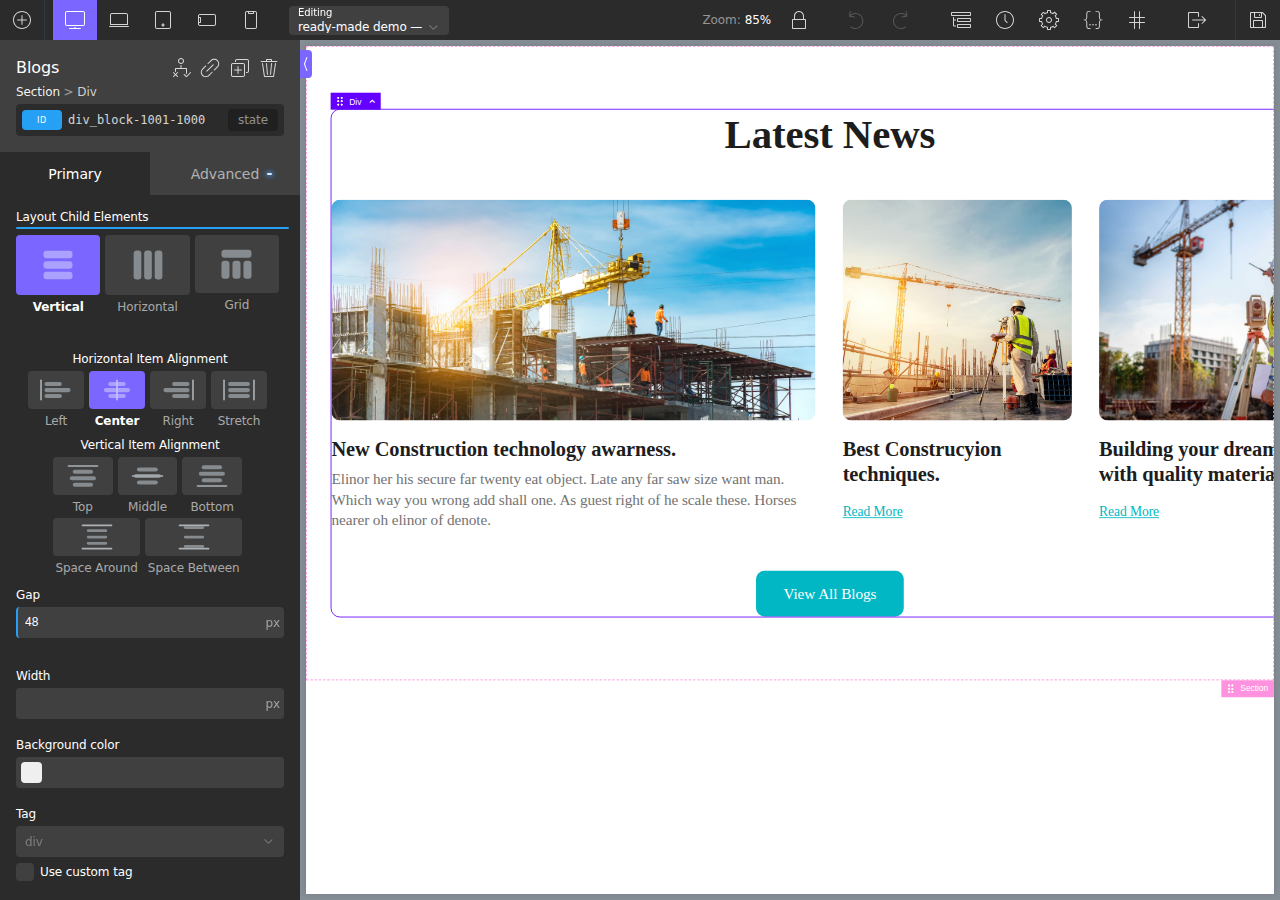Click Read More under Building your dream
Viewport: 1280px width, 900px height.
[1129, 511]
